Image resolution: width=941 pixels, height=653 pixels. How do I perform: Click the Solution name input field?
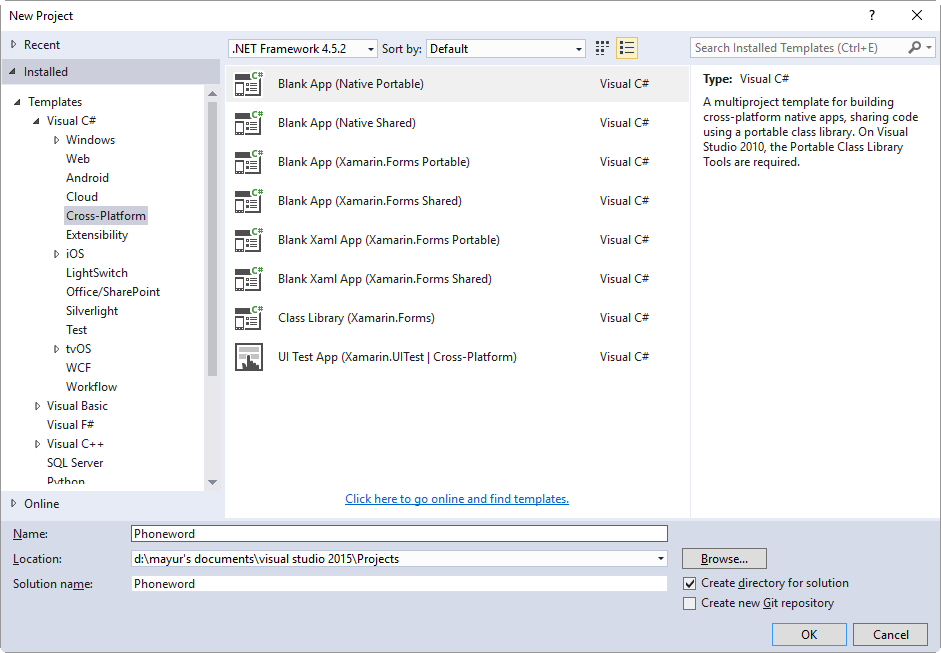399,583
